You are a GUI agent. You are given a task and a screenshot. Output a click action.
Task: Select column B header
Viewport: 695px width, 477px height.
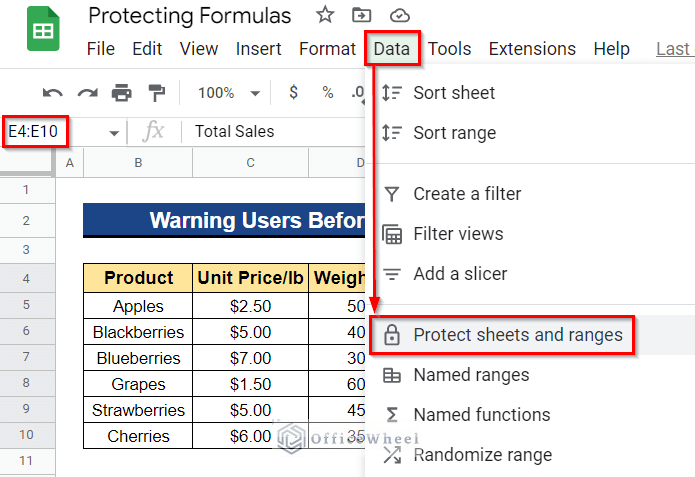coord(138,163)
